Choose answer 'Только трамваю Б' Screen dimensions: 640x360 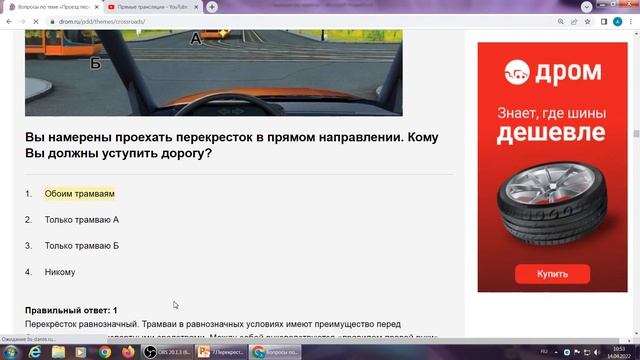[x=82, y=246]
